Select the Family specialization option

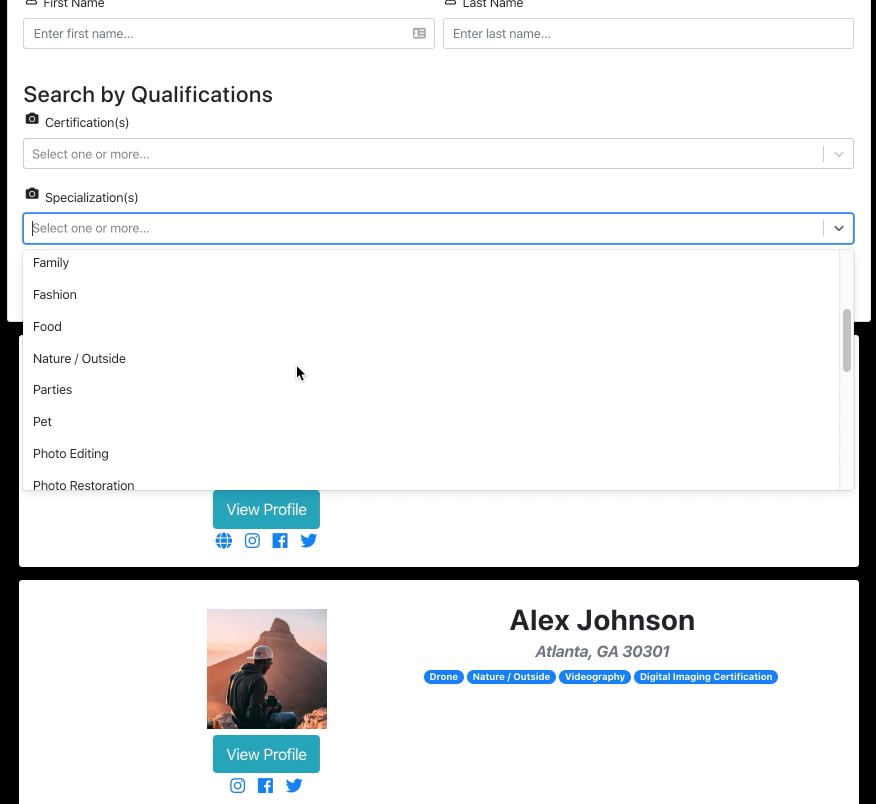(x=51, y=263)
